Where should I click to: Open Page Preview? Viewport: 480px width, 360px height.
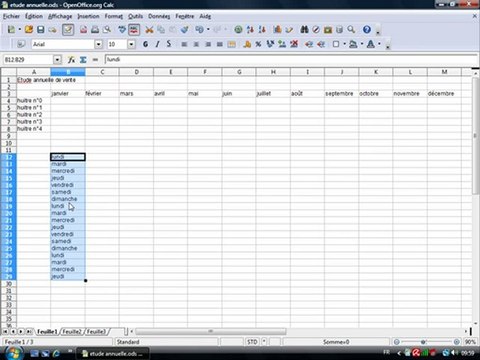107,30
